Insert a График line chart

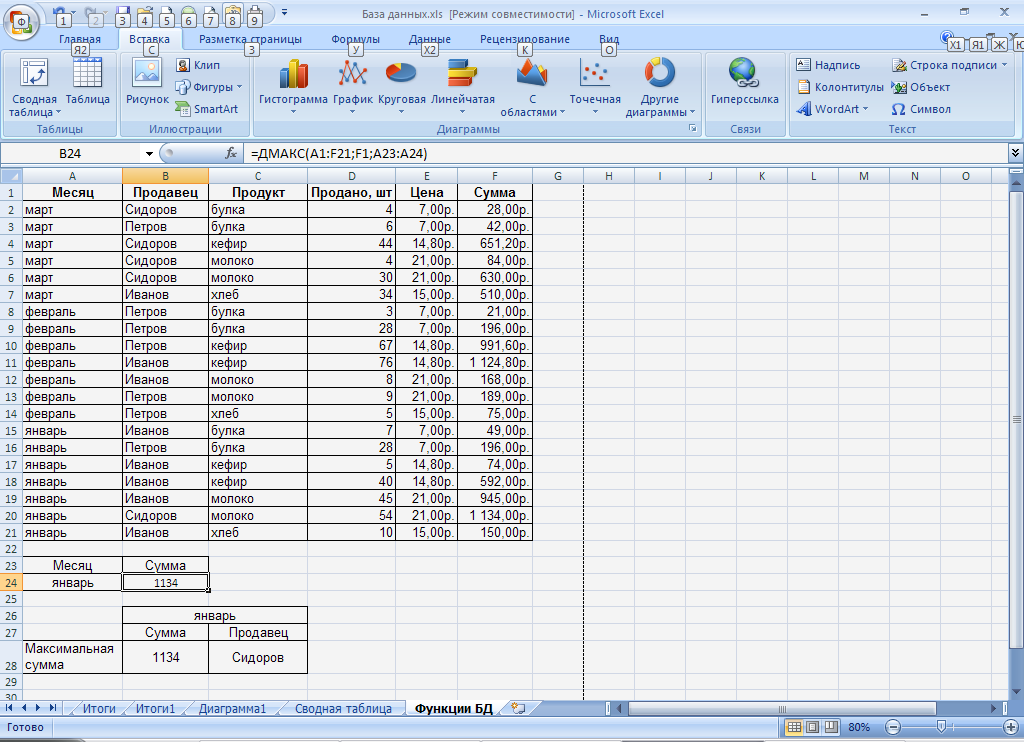coord(353,86)
